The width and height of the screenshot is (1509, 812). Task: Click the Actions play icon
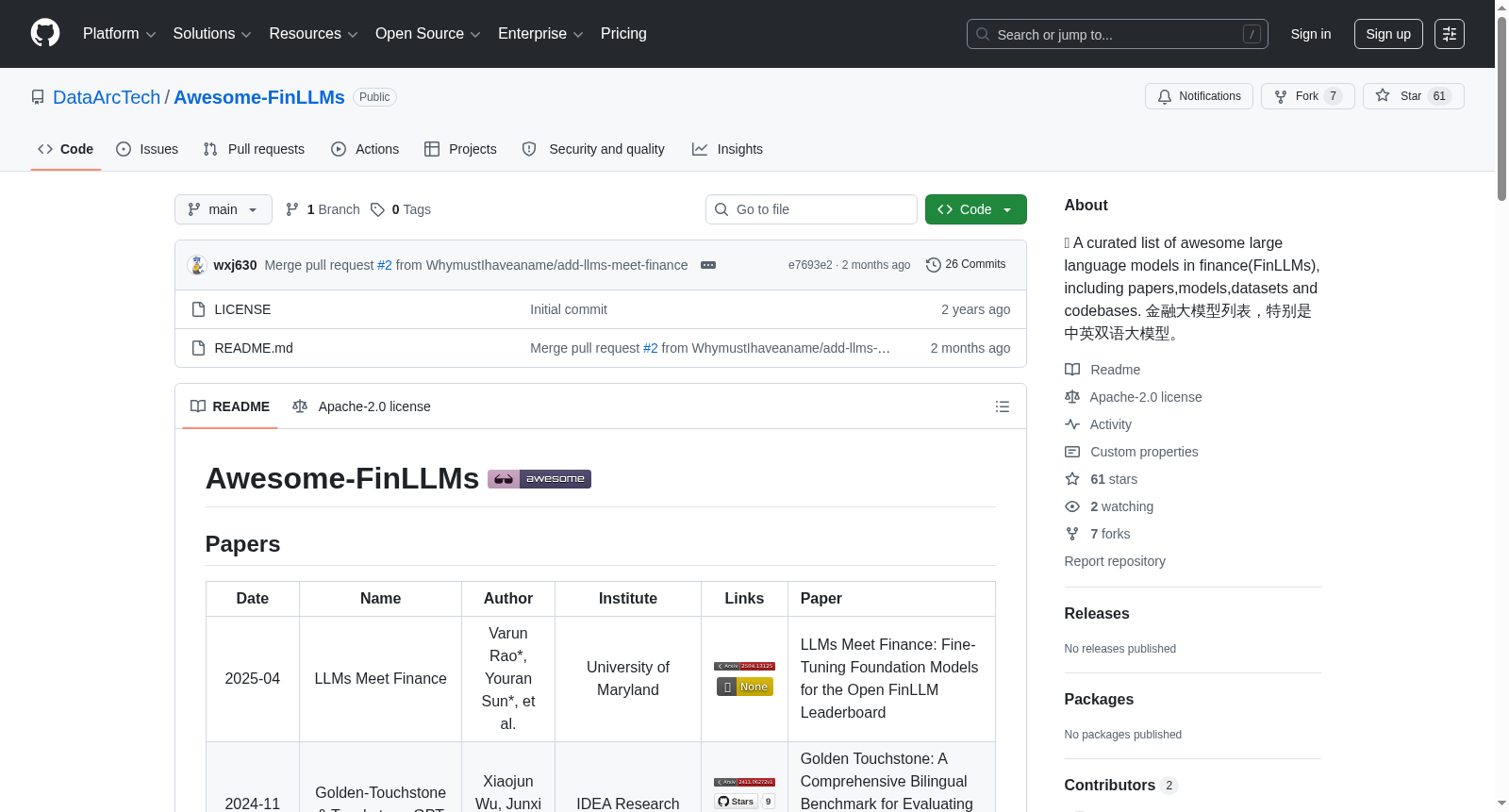click(339, 149)
